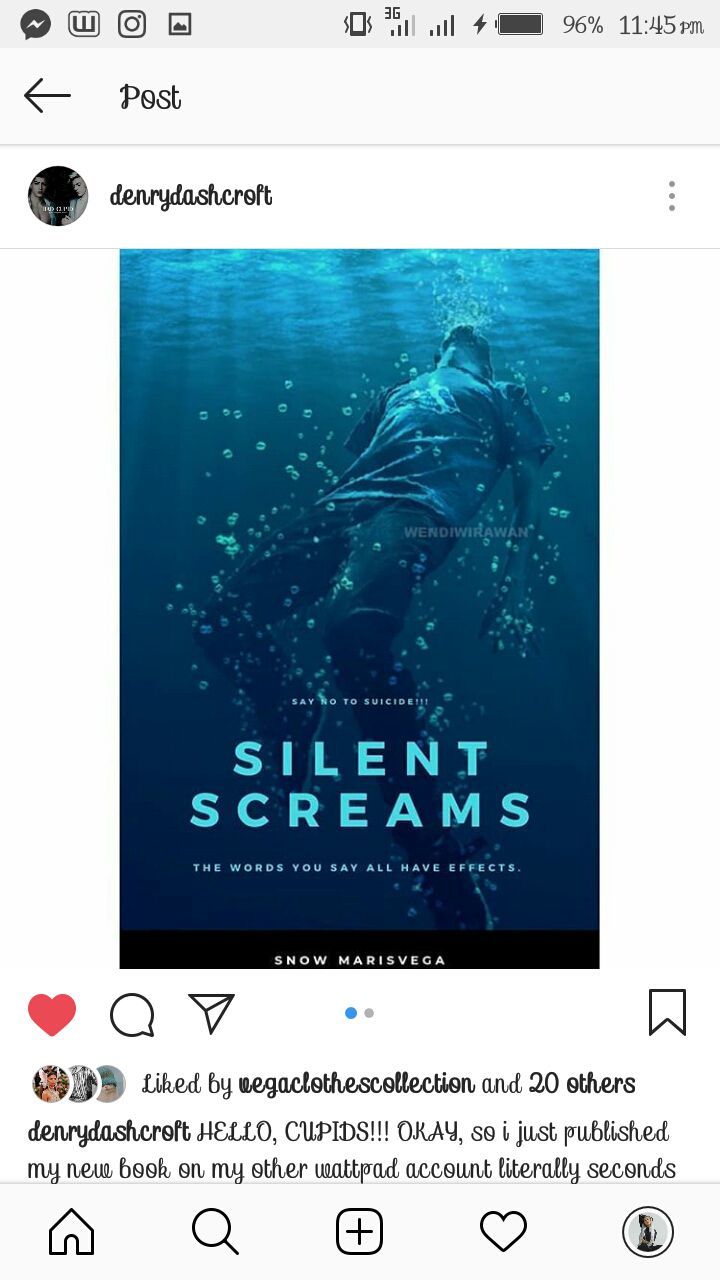
Task: Switch to the second carousel dot
Action: click(369, 1013)
